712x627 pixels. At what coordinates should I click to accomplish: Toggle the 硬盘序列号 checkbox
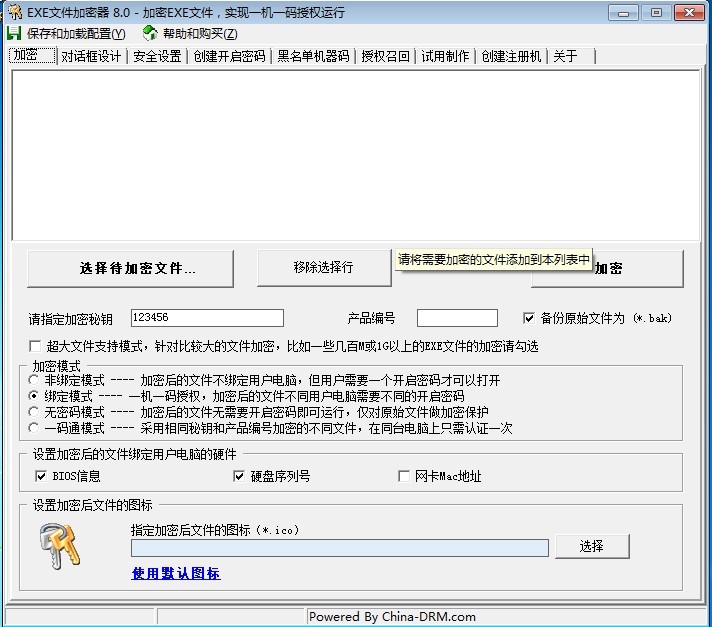pos(239,476)
